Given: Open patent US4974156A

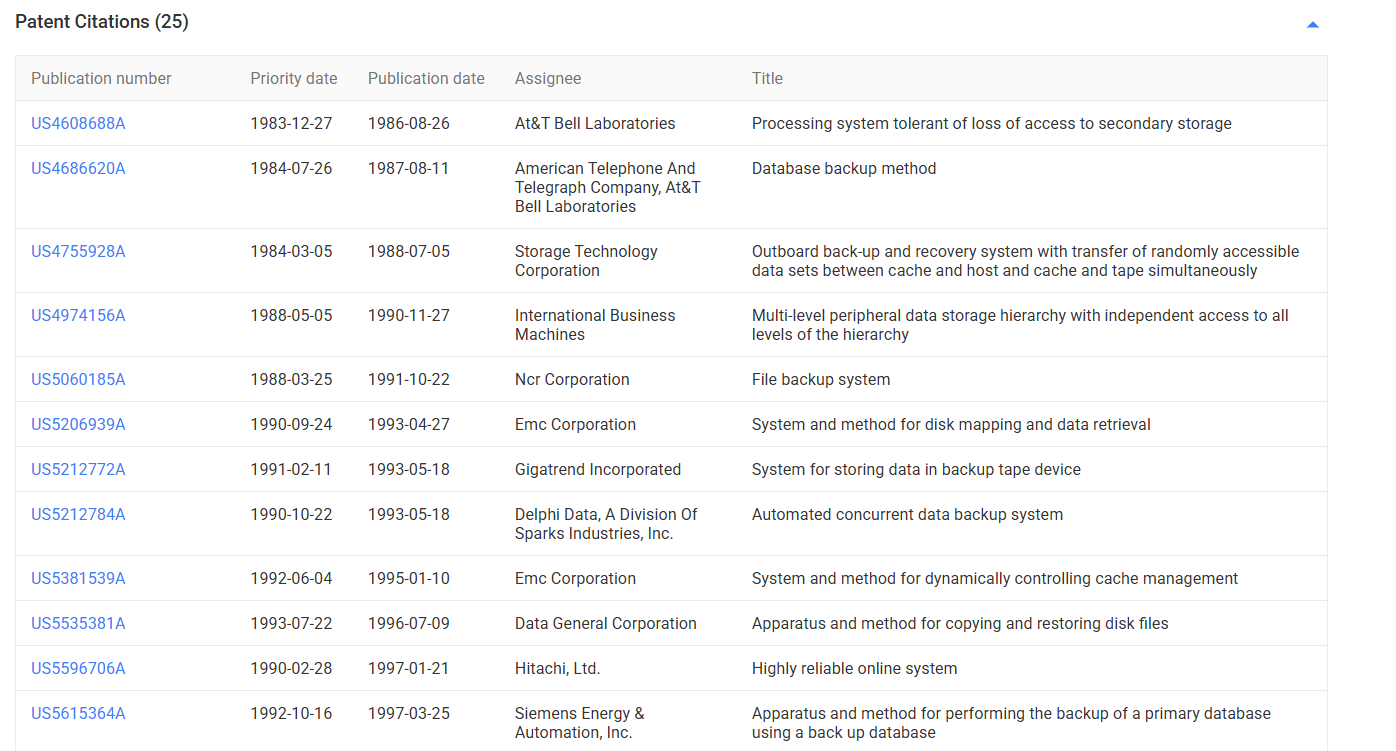Looking at the screenshot, I should 78,315.
